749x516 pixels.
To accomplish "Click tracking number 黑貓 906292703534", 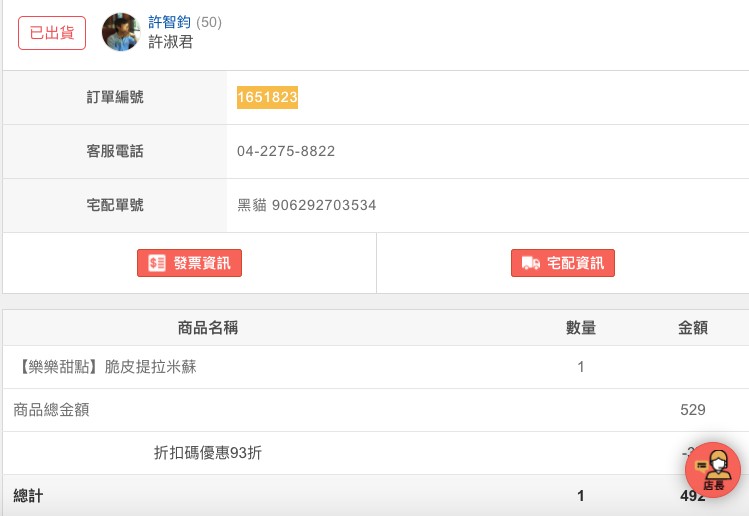I will (x=307, y=205).
